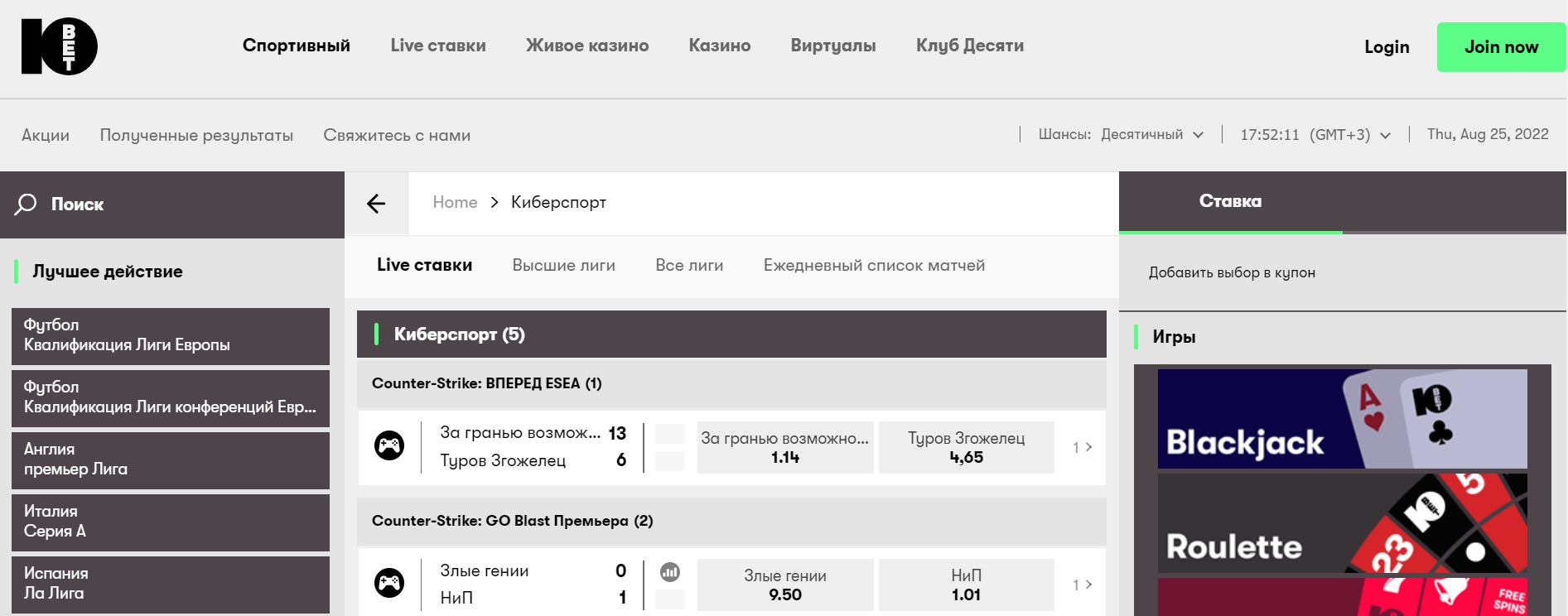Click the 10Bet logo
The width and height of the screenshot is (1568, 616).
click(x=59, y=47)
